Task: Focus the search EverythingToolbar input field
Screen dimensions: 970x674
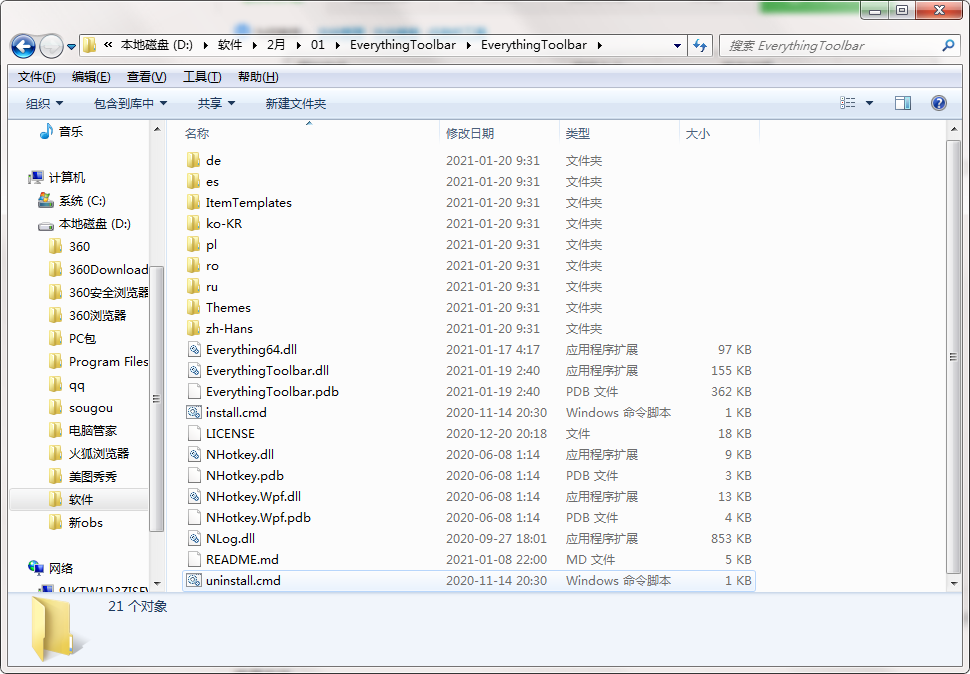Action: click(x=832, y=46)
